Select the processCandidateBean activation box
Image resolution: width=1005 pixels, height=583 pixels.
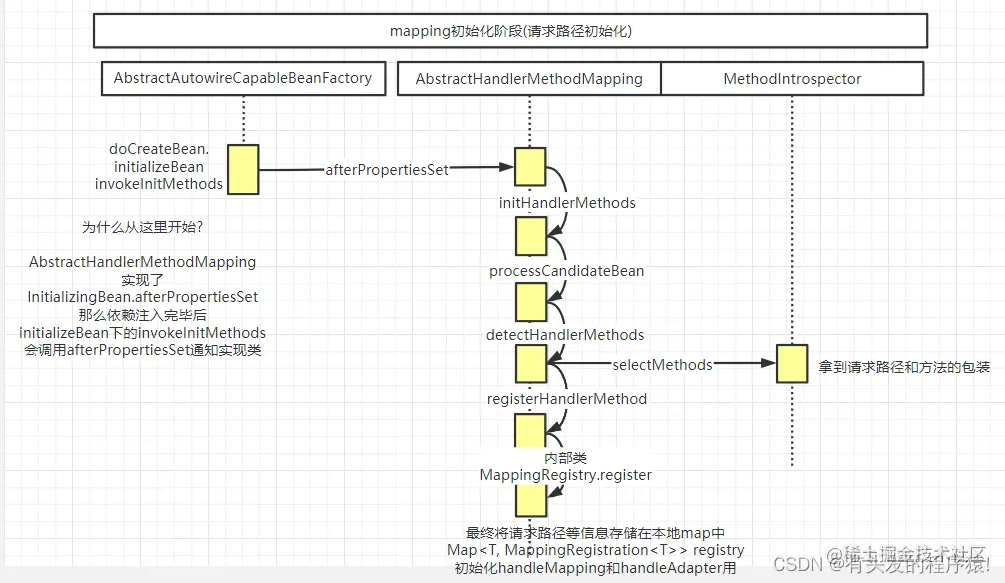tap(530, 236)
